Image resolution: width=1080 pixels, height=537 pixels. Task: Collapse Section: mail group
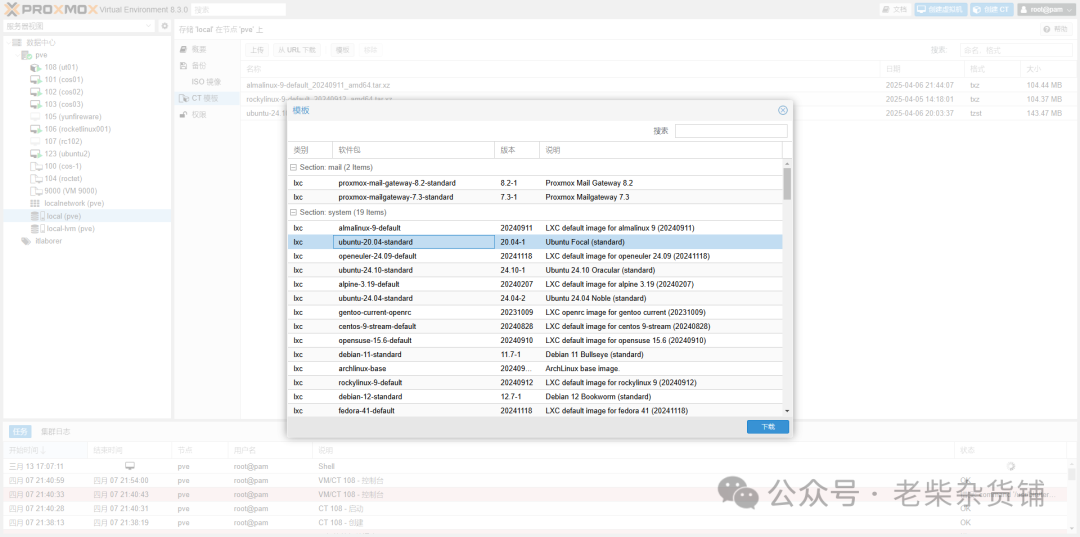pyautogui.click(x=293, y=167)
